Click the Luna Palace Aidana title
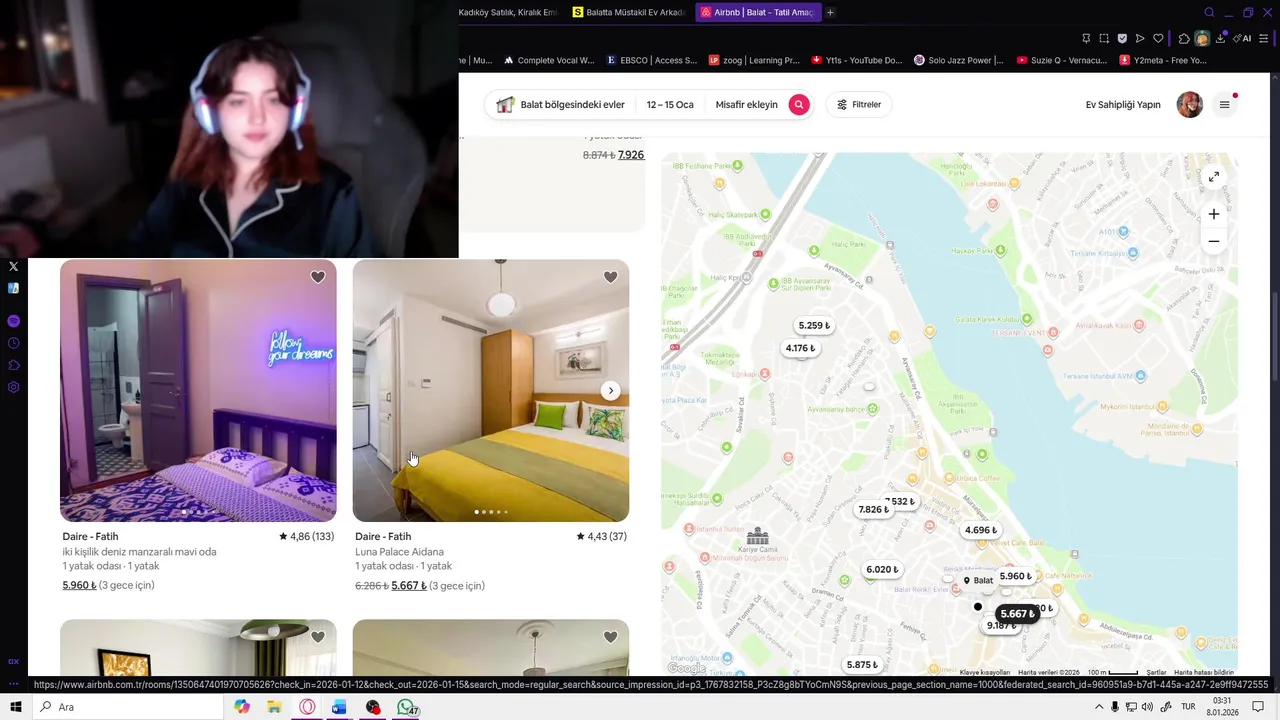The width and height of the screenshot is (1280, 720). tap(399, 551)
